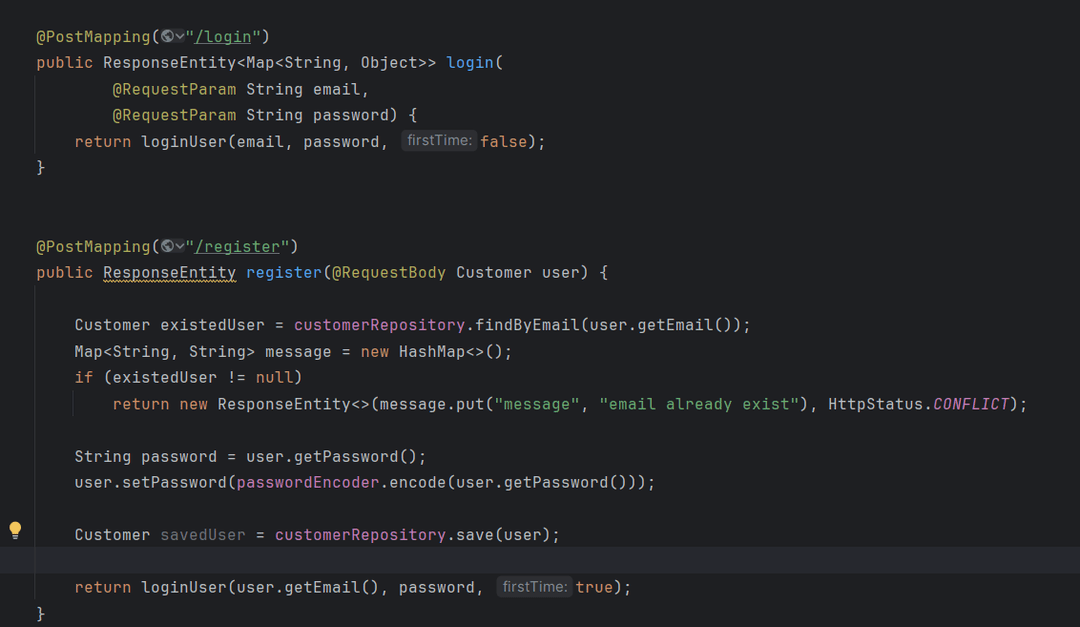
Task: Click the yellow light bulb quick-fix icon
Action: 15,530
